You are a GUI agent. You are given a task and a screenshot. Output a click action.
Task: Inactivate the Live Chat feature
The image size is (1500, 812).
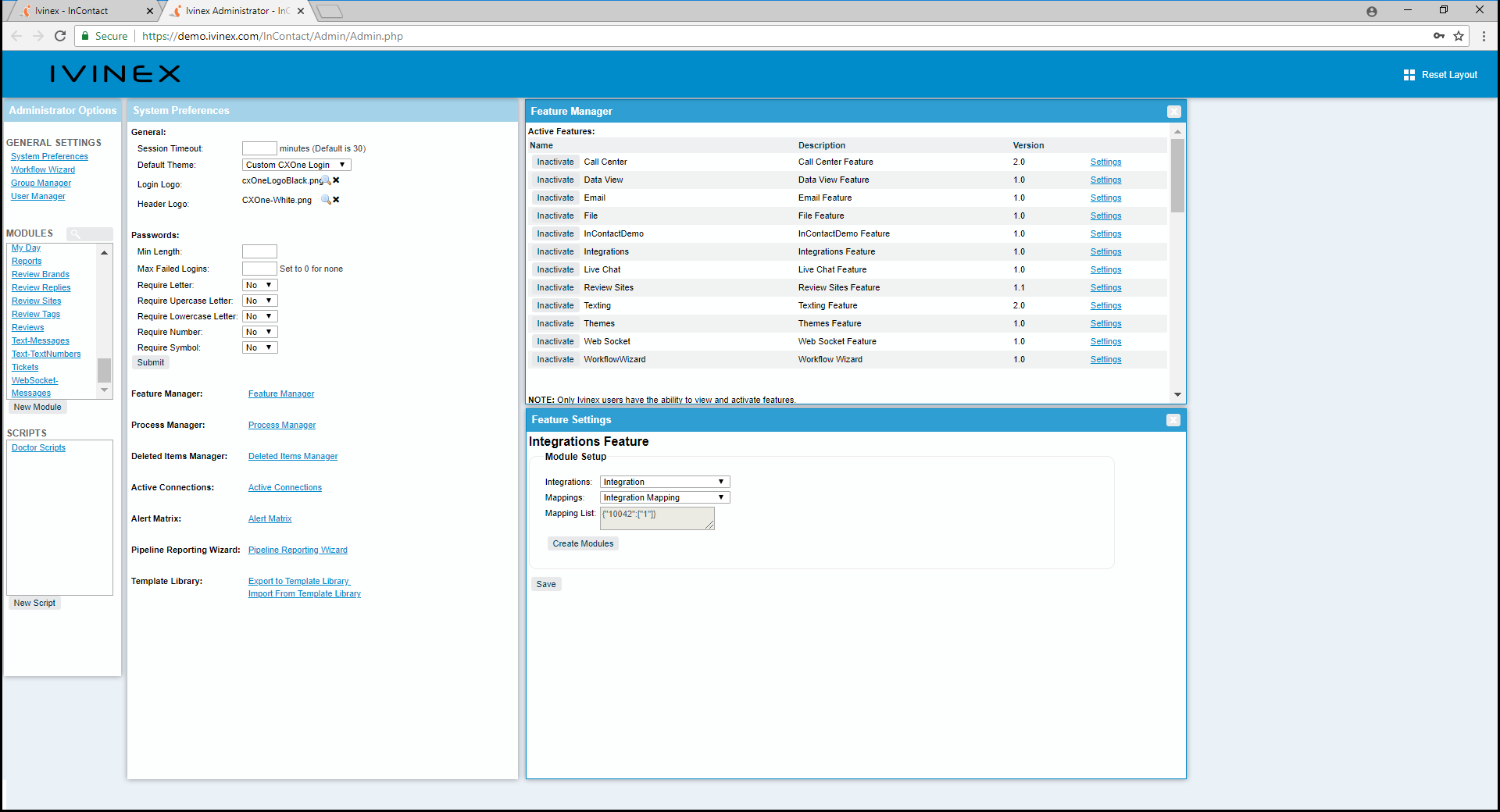pos(555,269)
